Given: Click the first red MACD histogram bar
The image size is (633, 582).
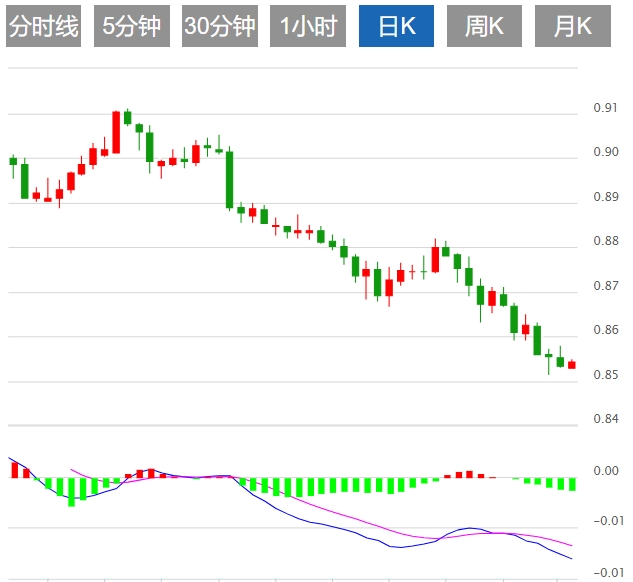Looking at the screenshot, I should pyautogui.click(x=15, y=470).
